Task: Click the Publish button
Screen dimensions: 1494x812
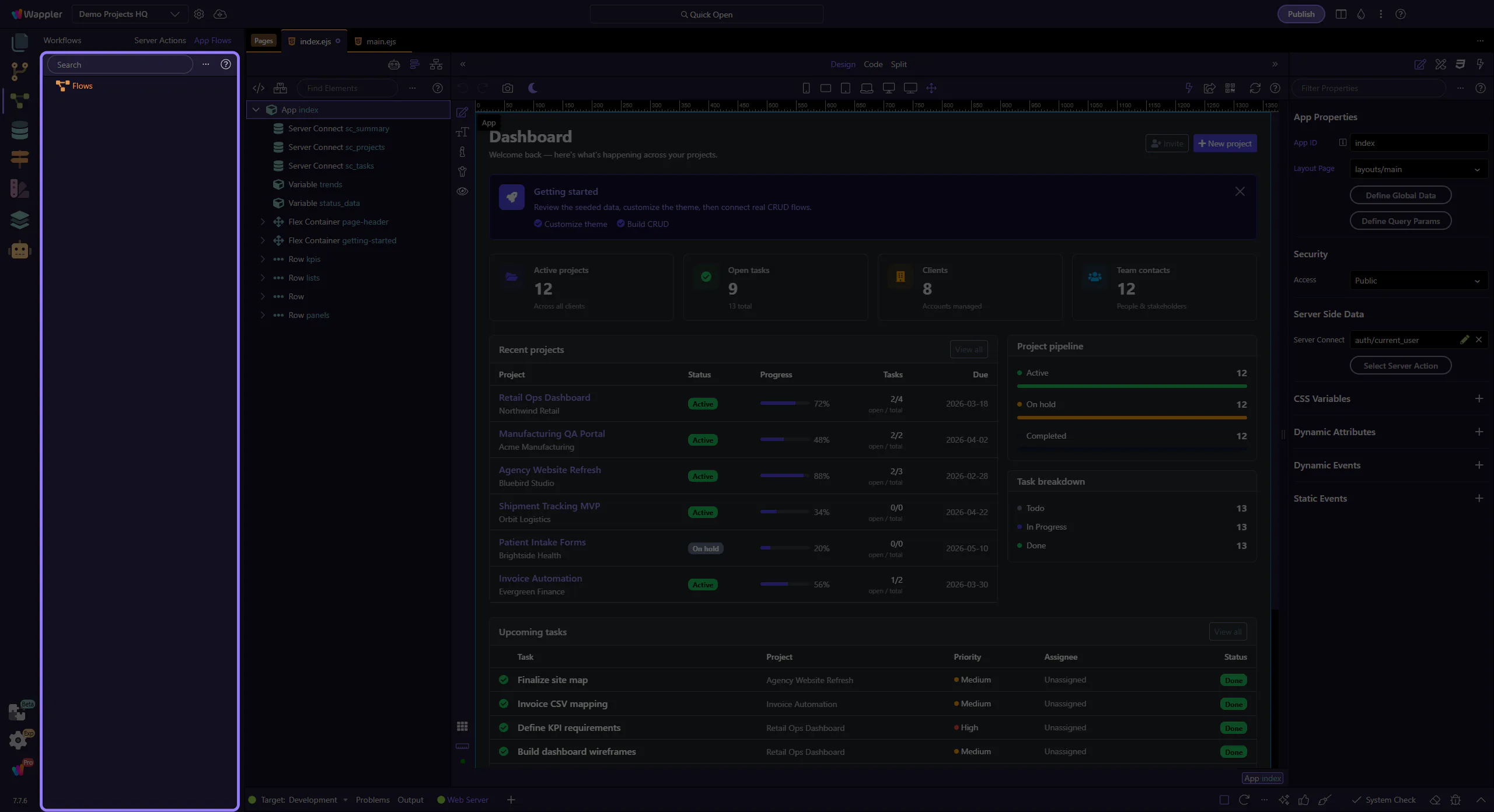Action: tap(1301, 14)
